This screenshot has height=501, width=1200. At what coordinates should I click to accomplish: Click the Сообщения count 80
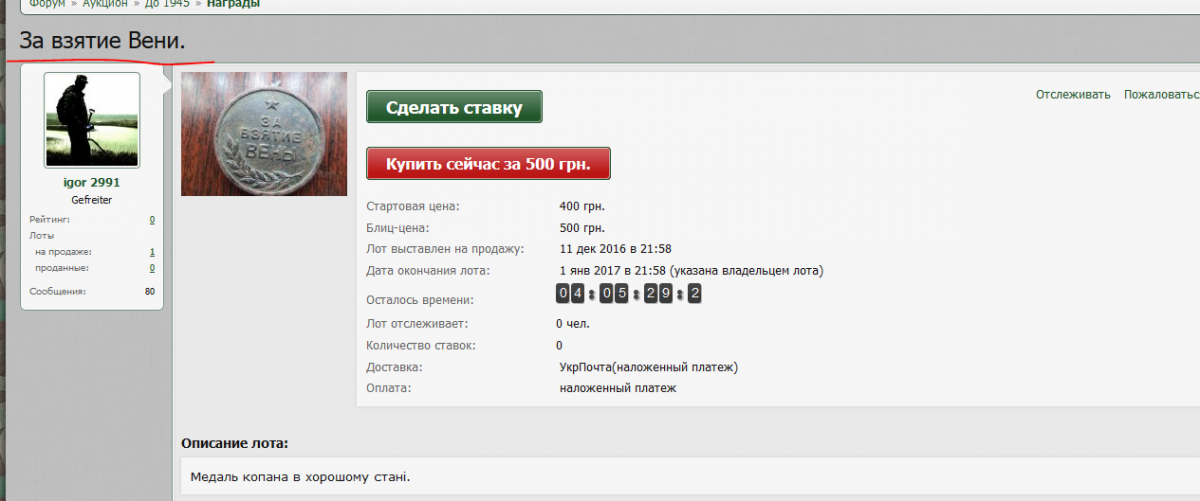149,291
